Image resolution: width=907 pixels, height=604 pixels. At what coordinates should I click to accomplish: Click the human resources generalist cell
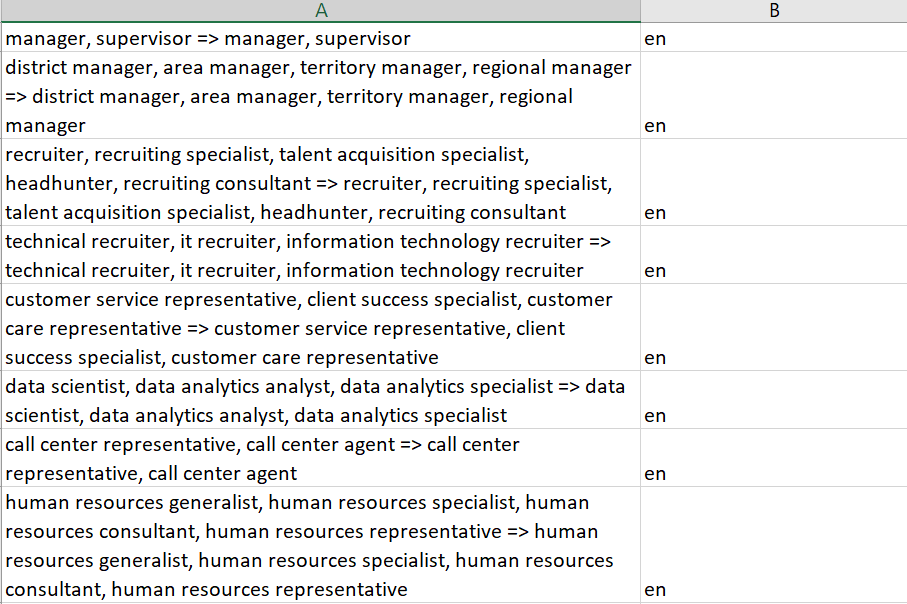pyautogui.click(x=320, y=545)
